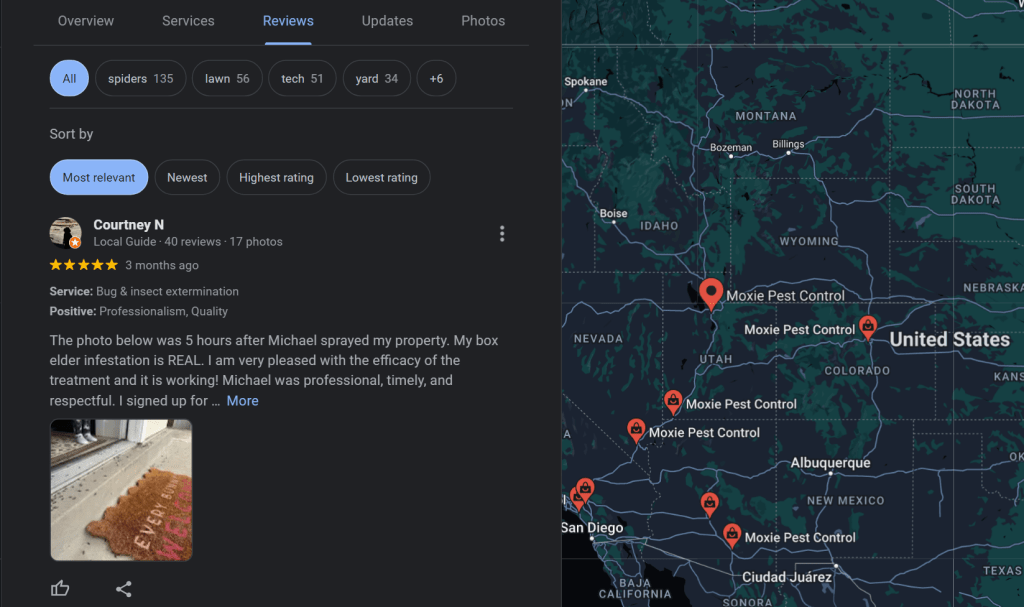Click the Bozeman city label
The width and height of the screenshot is (1024, 607).
731,148
